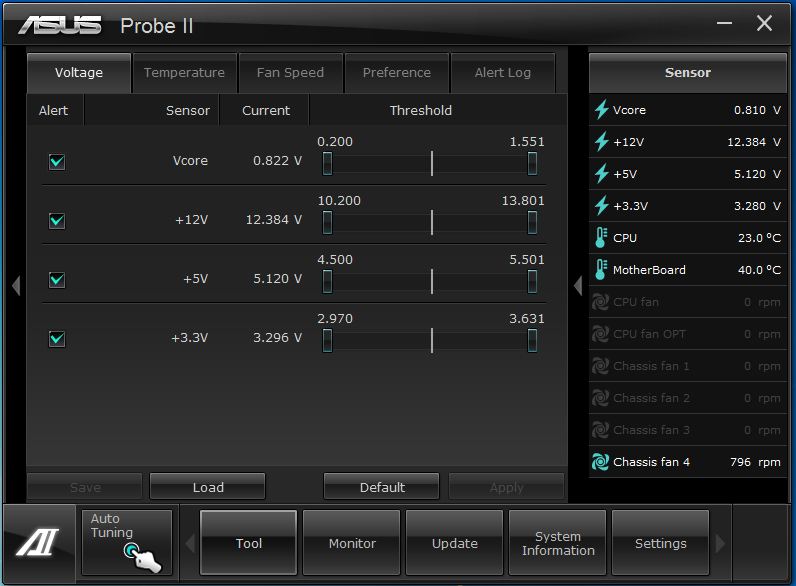Click +12V lower threshold slider handle

[327, 222]
